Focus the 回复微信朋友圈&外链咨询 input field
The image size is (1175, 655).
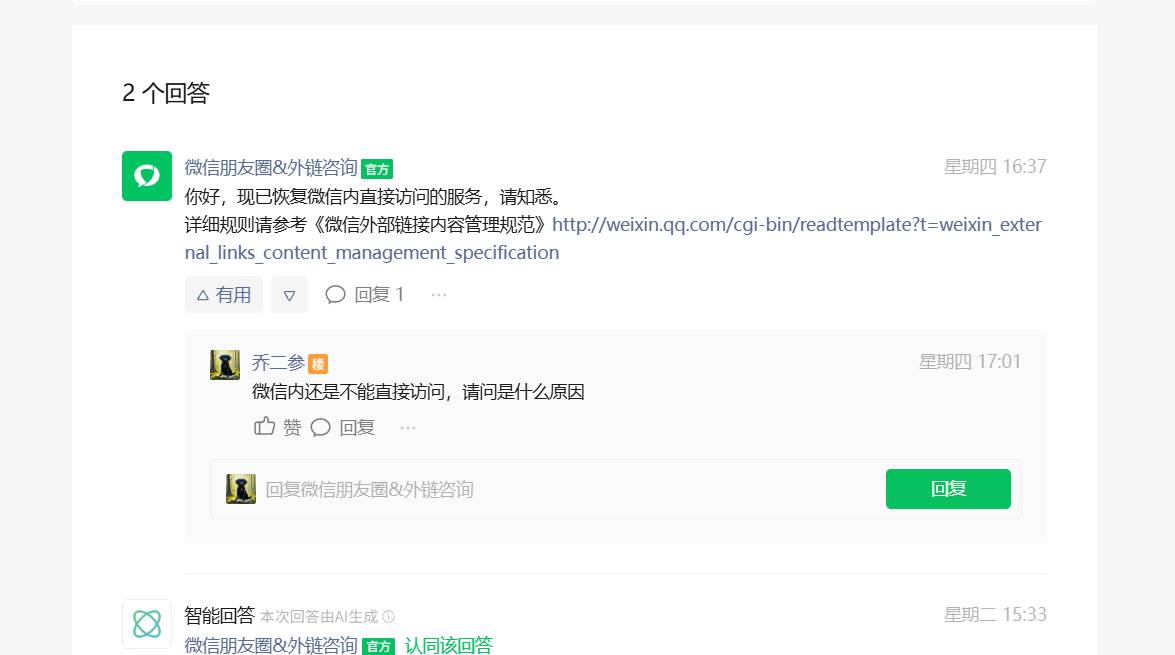pyautogui.click(x=570, y=489)
